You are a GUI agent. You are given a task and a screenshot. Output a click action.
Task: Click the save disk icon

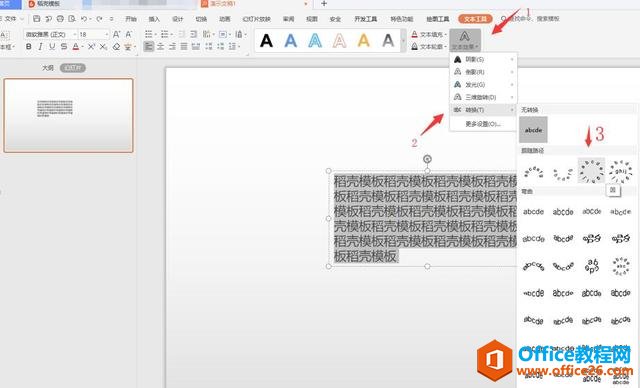pyautogui.click(x=37, y=19)
